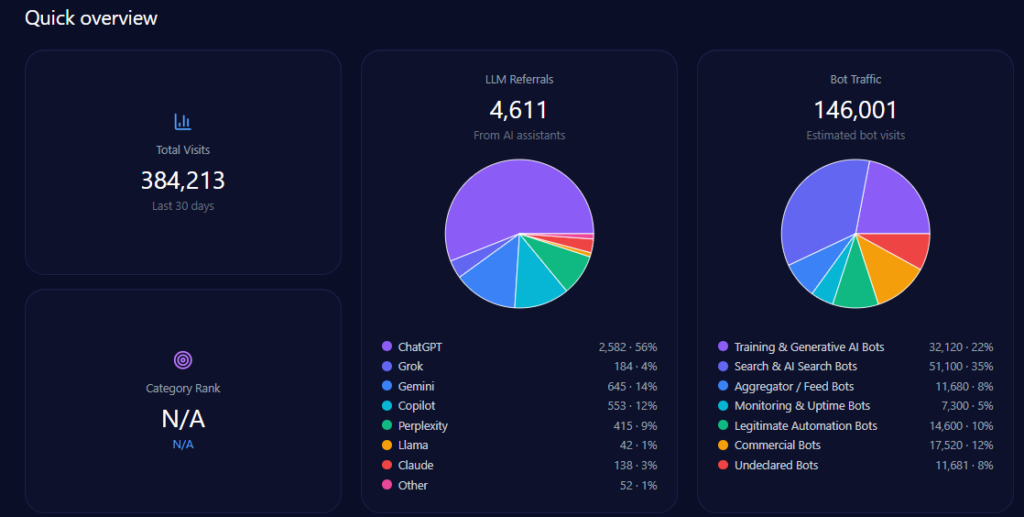The height and width of the screenshot is (517, 1024).
Task: Click the Claude legend label
Action: [415, 466]
